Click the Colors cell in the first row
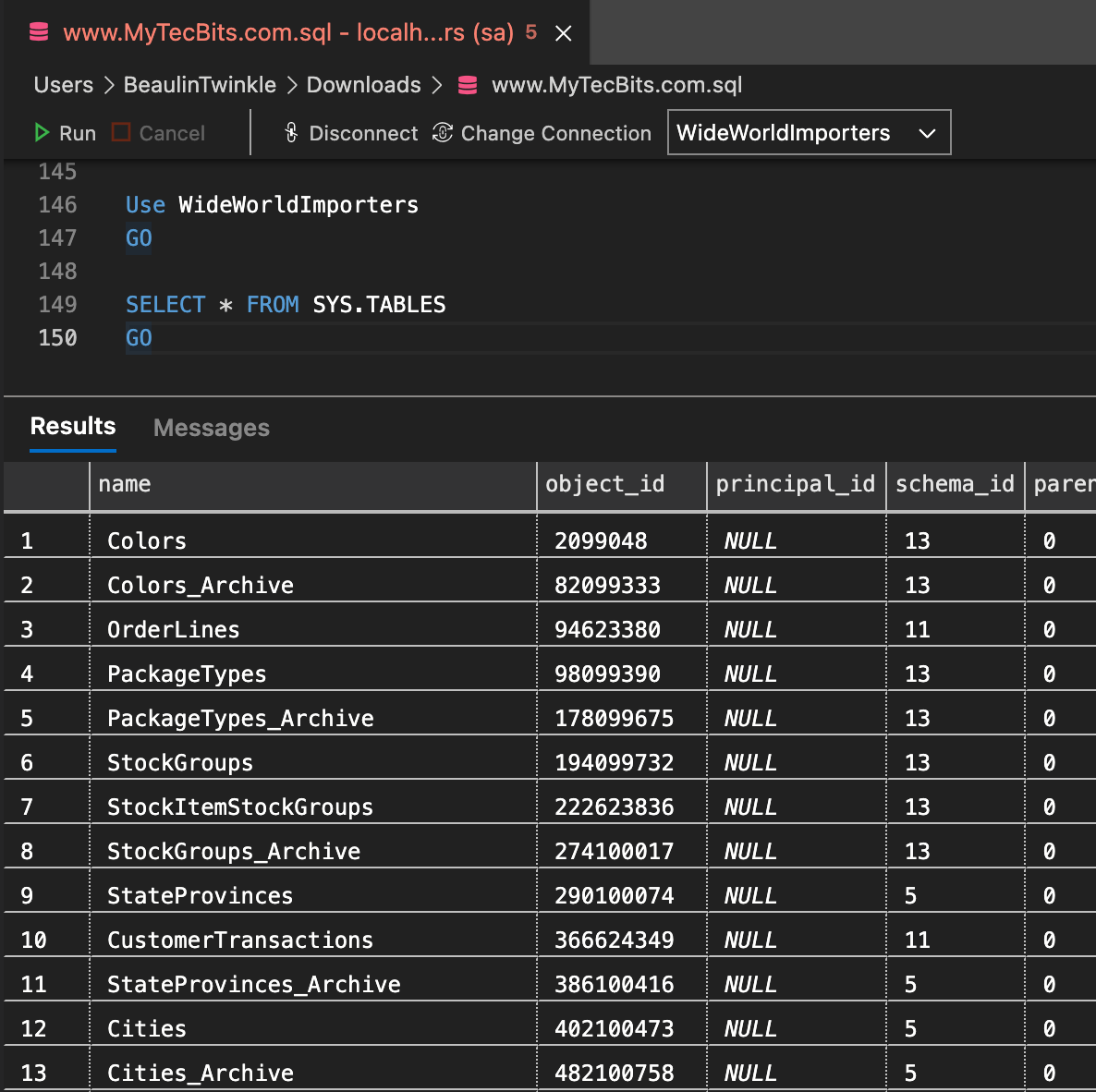Image resolution: width=1096 pixels, height=1092 pixels. click(146, 540)
